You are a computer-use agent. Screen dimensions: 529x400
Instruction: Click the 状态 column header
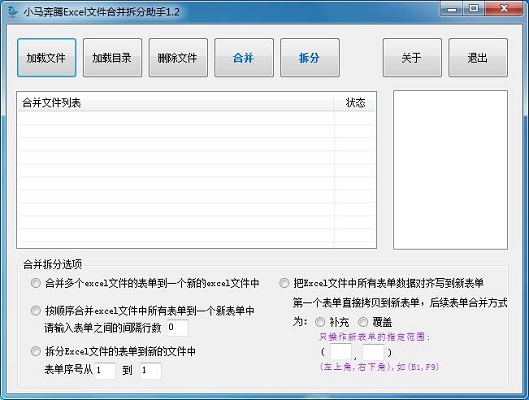point(355,103)
